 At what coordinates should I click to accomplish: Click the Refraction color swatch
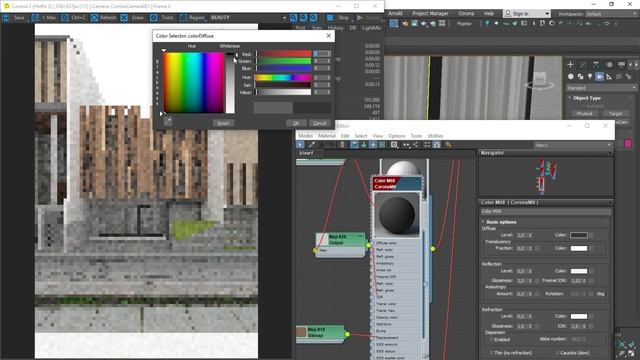click(579, 316)
